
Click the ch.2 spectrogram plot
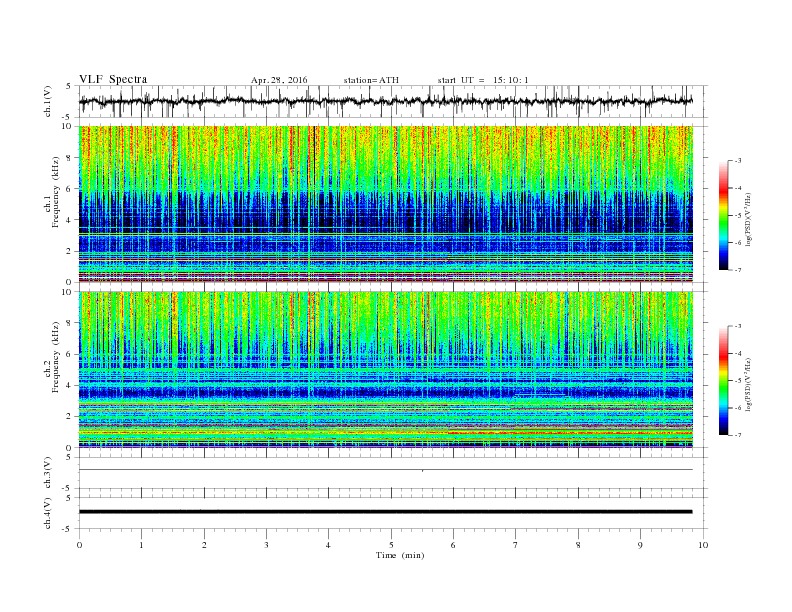tap(386, 370)
